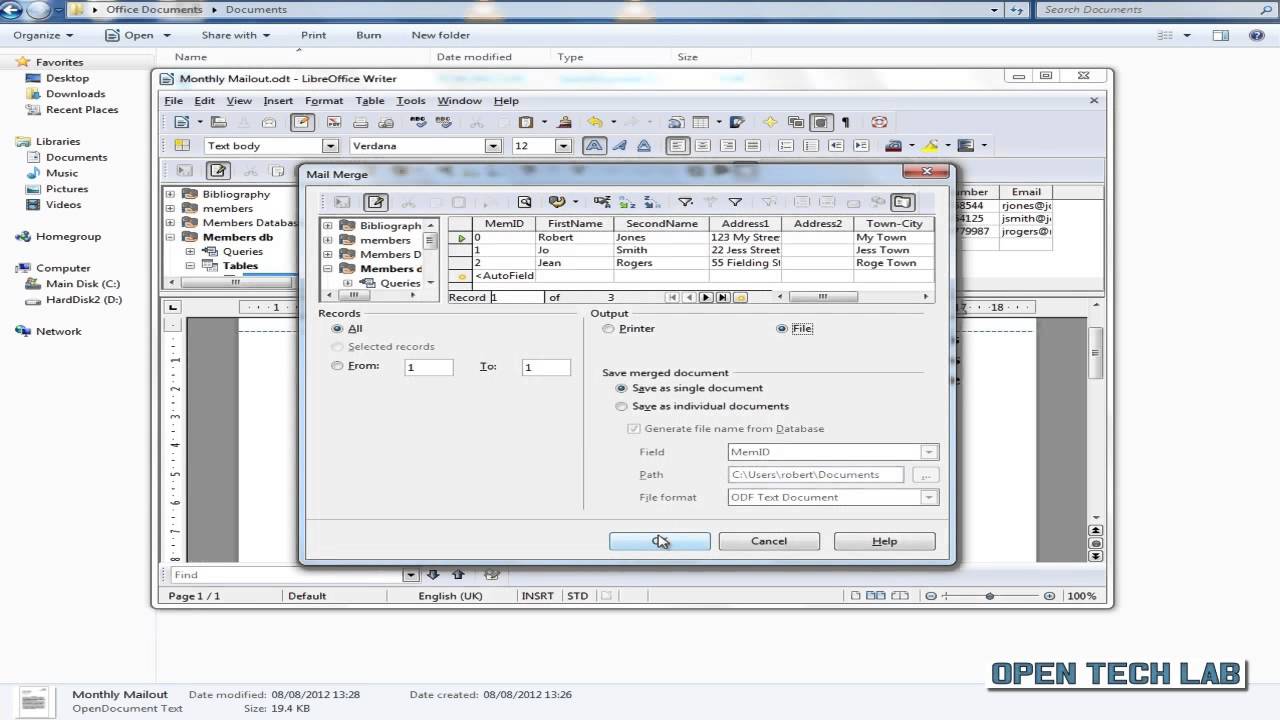Image resolution: width=1280 pixels, height=720 pixels.
Task: Click Spelling and Grammar icon in Writer
Action: pos(418,122)
